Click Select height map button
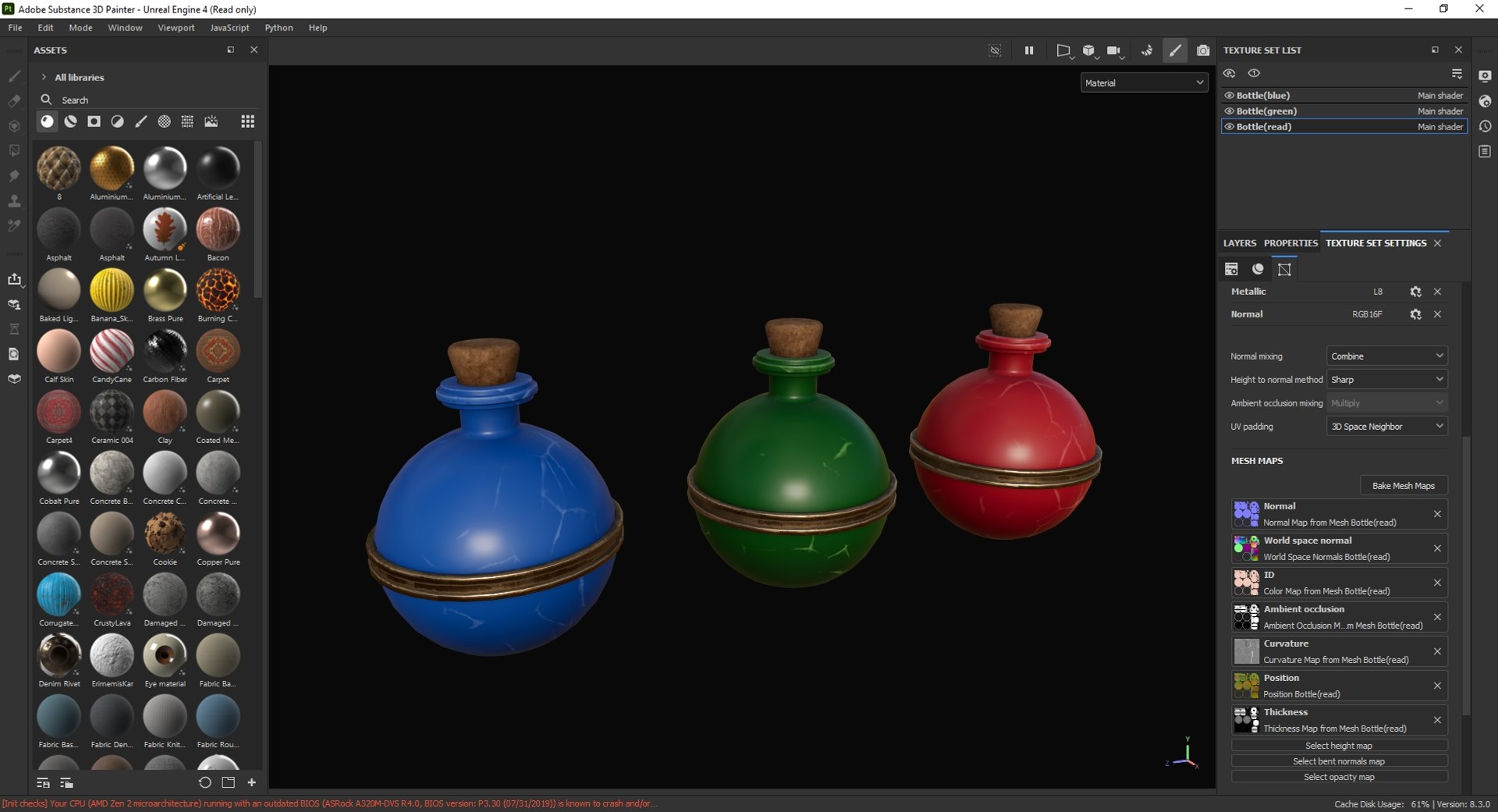 tap(1339, 746)
